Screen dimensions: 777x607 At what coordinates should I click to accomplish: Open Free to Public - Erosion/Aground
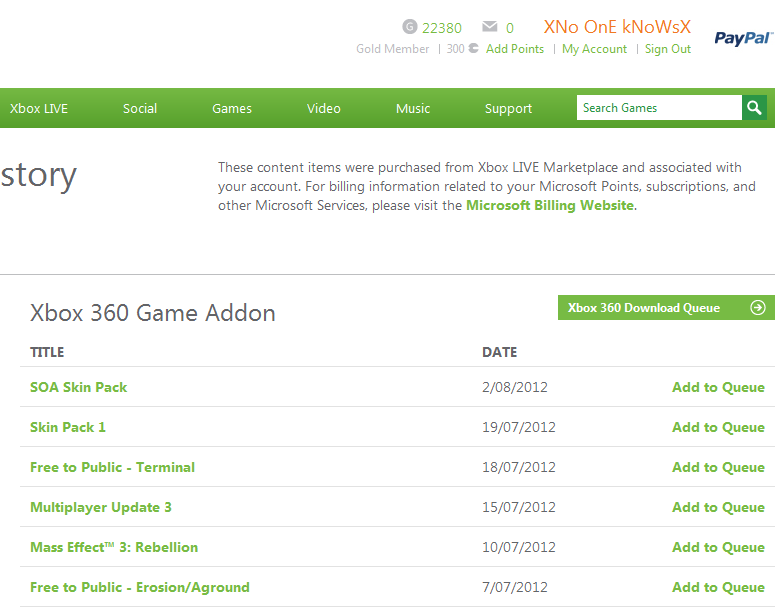(140, 587)
